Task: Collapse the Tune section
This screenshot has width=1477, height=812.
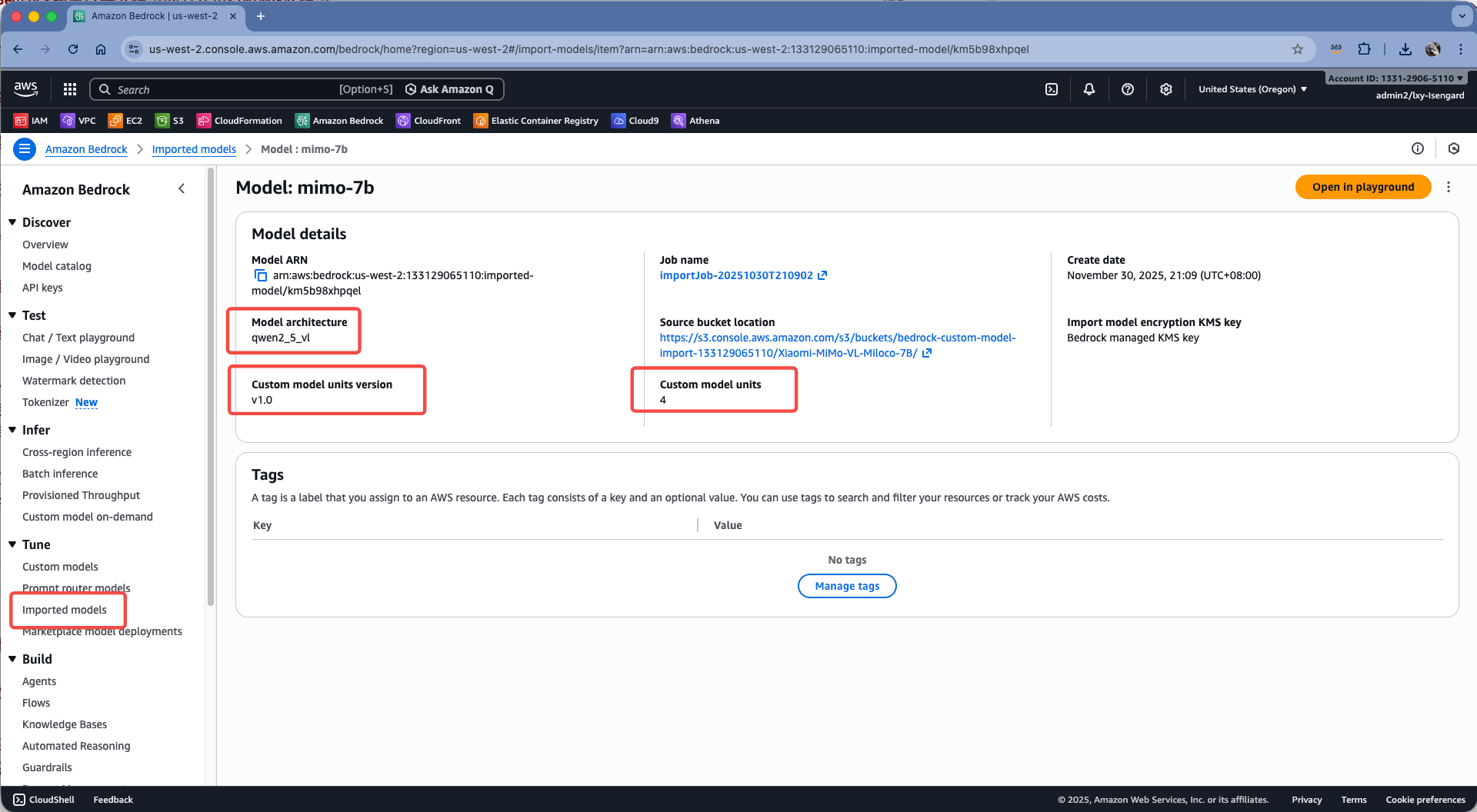Action: (x=12, y=544)
